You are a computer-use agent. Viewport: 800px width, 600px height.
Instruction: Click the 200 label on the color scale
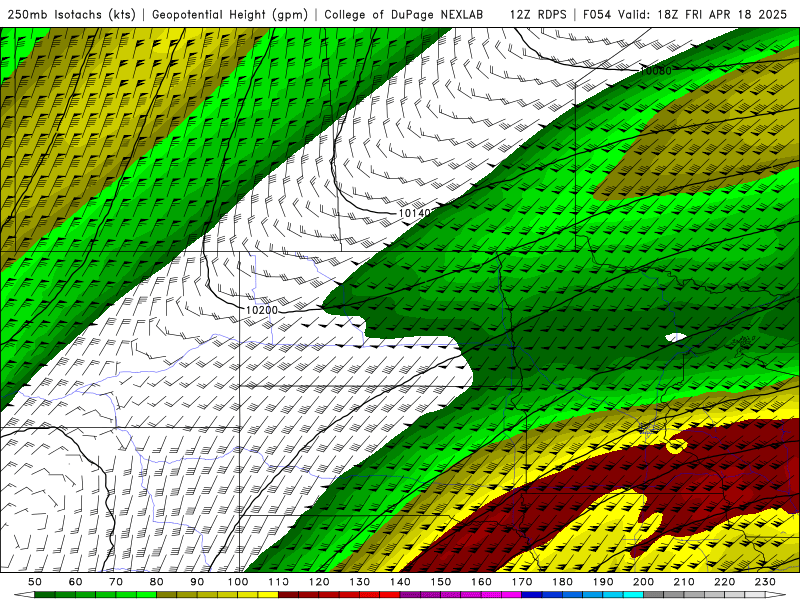pos(643,582)
